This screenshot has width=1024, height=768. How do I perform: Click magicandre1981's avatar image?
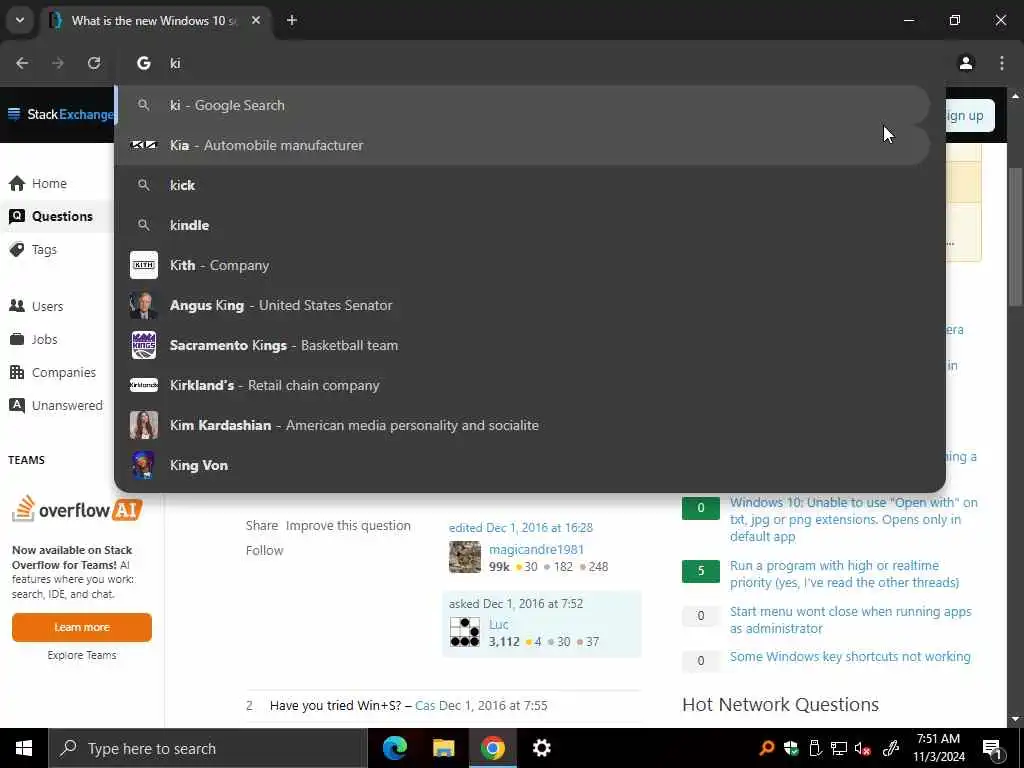tap(465, 557)
